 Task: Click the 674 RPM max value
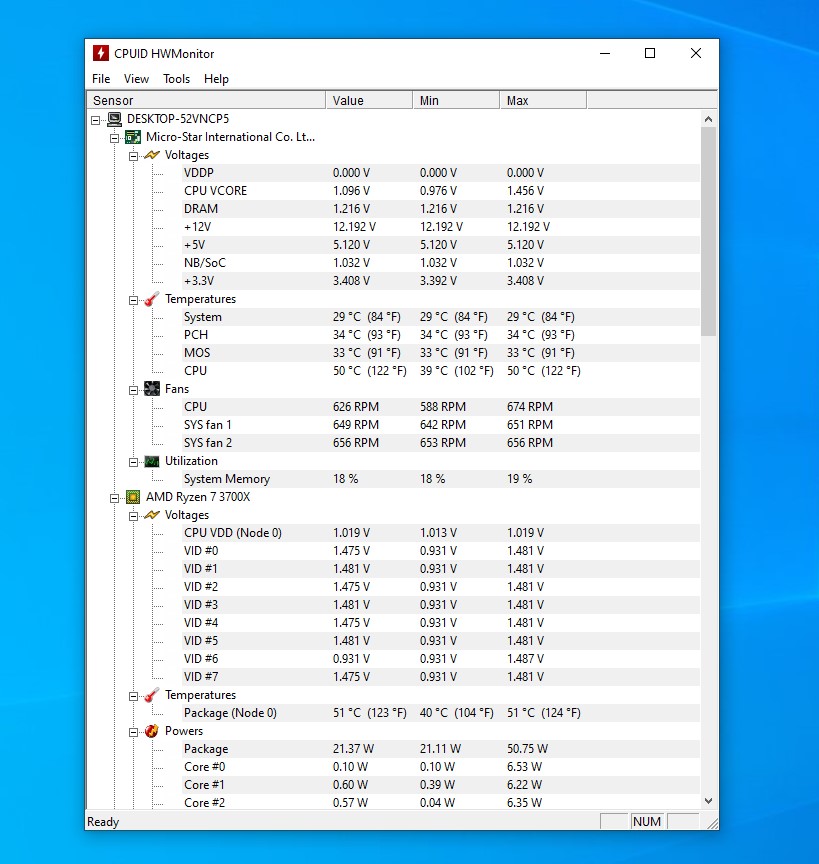(530, 407)
